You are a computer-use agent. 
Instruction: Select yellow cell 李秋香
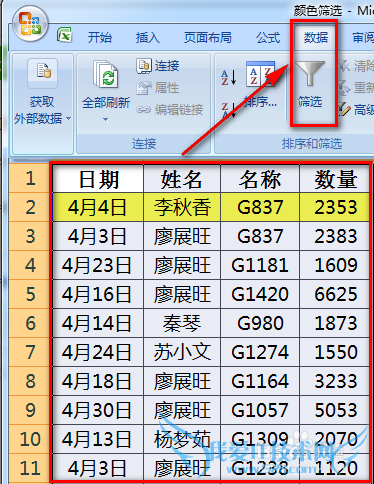coord(182,207)
